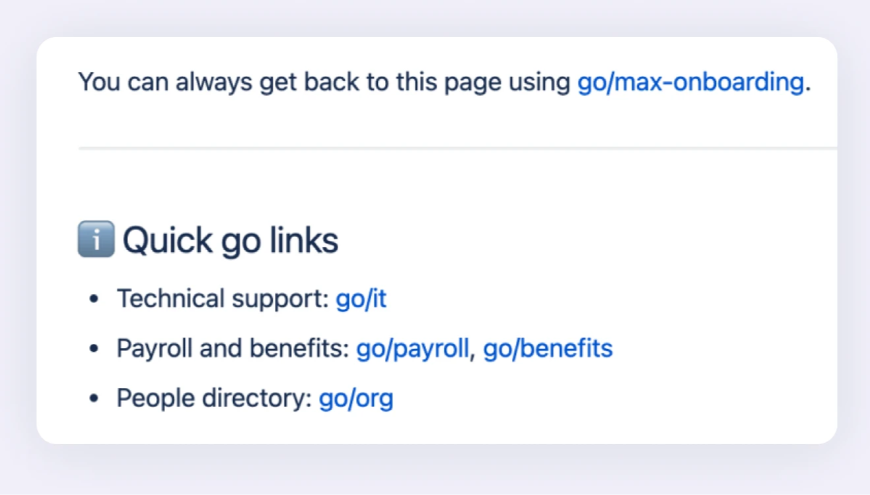Viewport: 870px width, 495px height.
Task: Follow the go/payroll link
Action: pyautogui.click(x=412, y=349)
